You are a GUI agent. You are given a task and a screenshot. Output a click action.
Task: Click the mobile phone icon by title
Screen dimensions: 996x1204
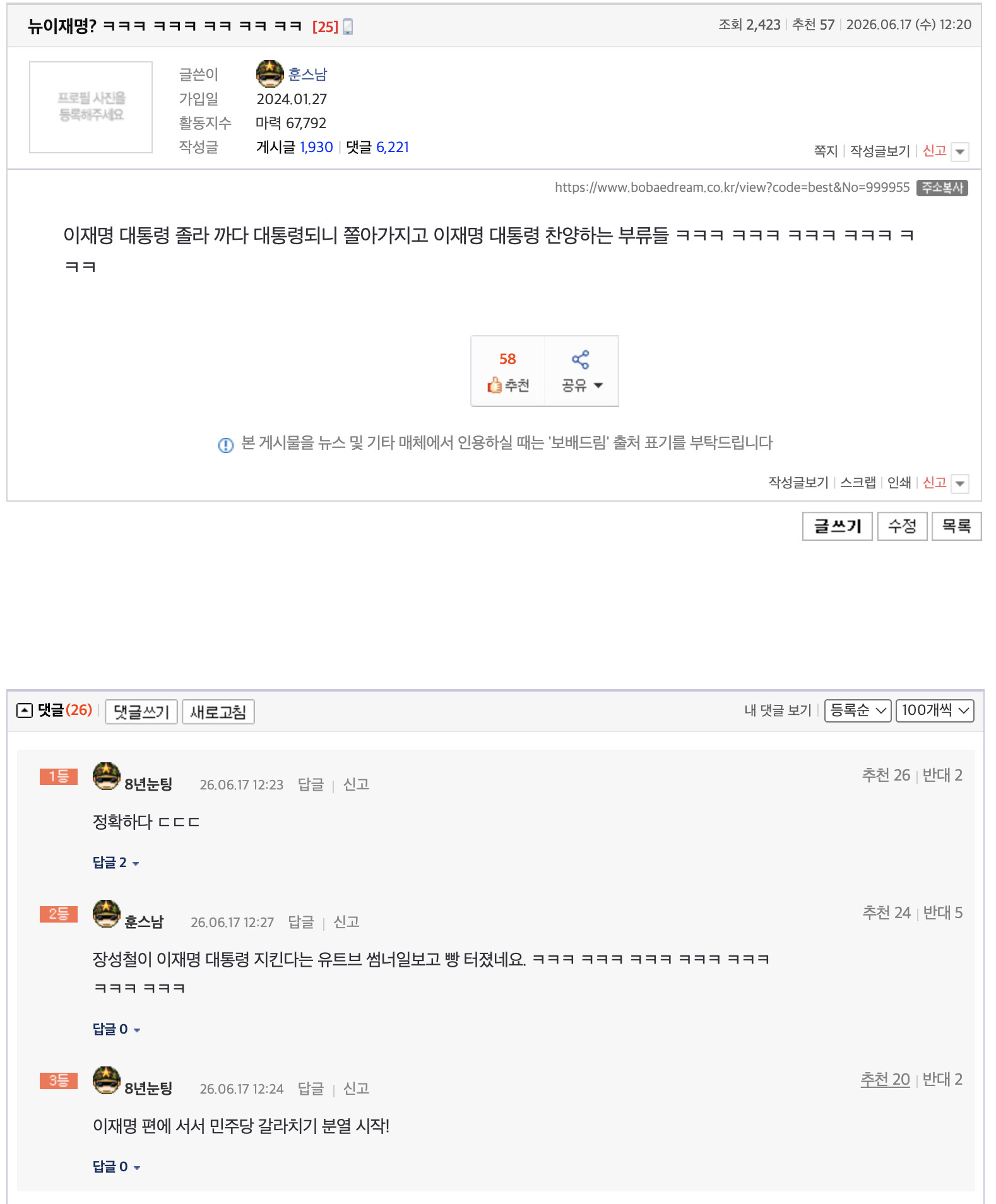click(348, 27)
